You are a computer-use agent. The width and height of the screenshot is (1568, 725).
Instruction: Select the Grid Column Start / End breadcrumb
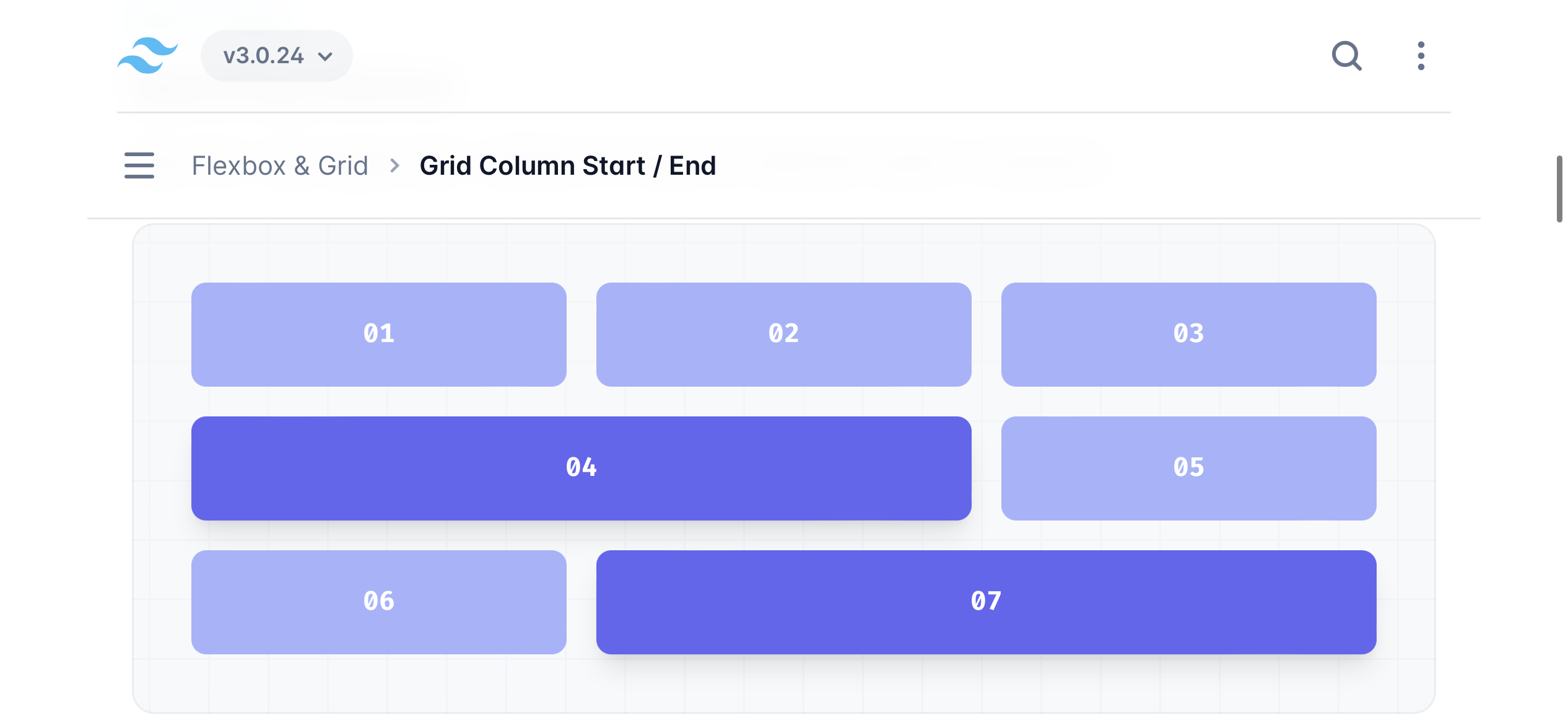pos(567,165)
